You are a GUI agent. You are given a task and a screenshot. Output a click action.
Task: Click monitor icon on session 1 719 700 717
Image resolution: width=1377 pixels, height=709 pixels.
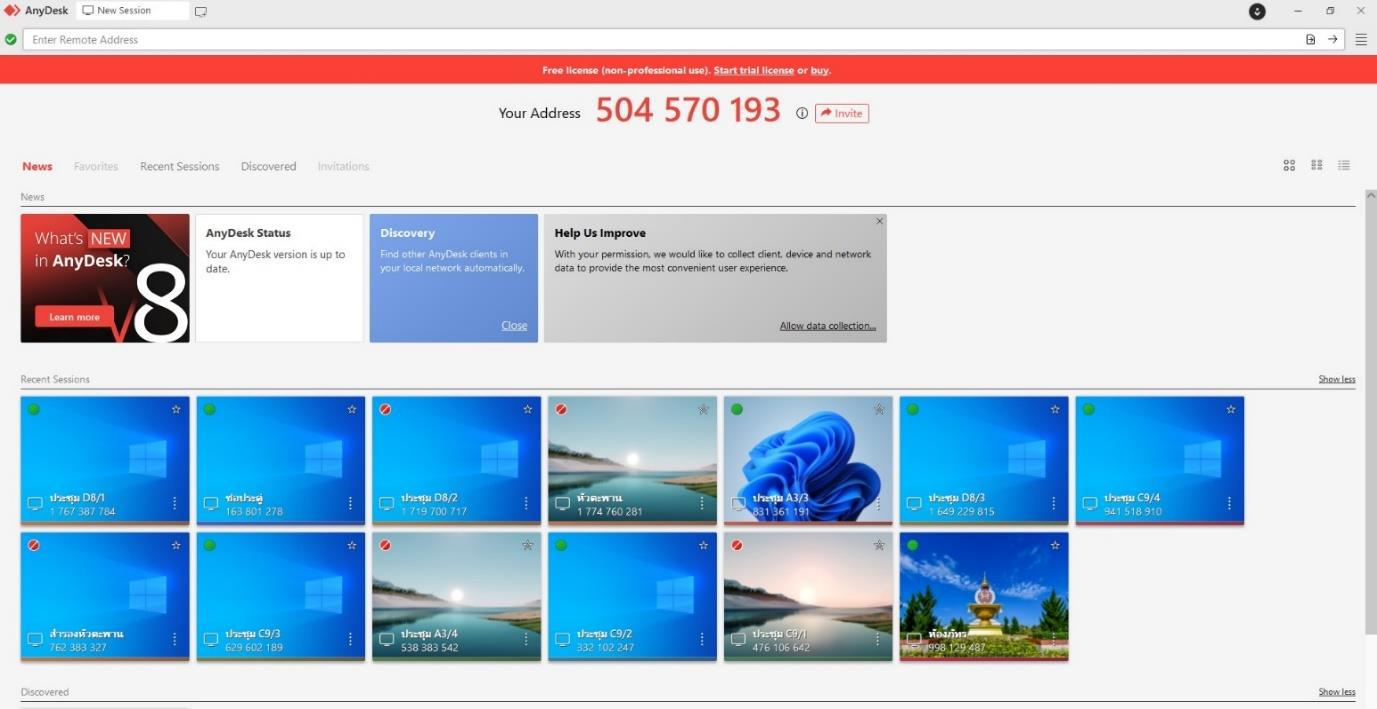pos(387,503)
